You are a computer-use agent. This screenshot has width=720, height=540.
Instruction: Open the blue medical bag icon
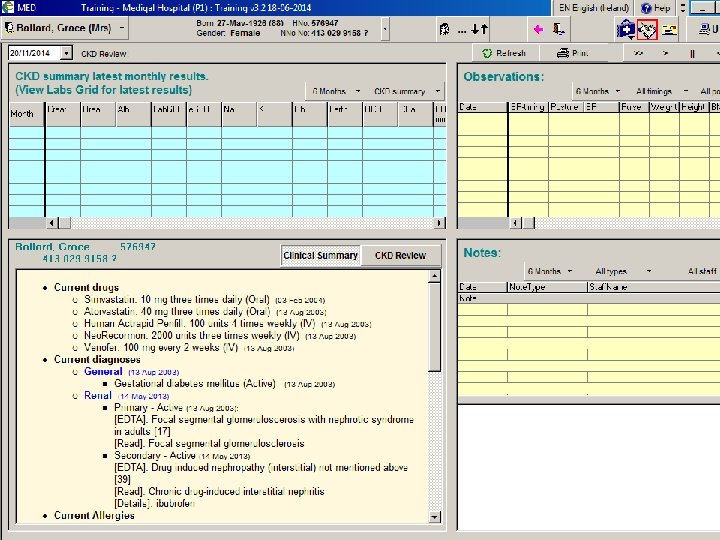click(x=625, y=30)
